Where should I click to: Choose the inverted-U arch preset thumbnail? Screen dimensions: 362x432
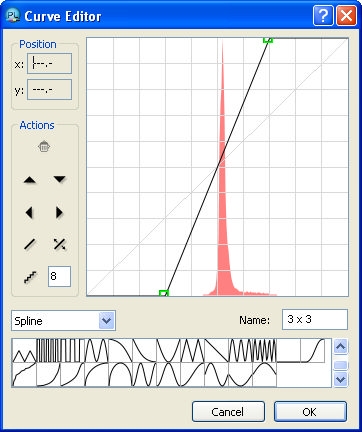121,375
